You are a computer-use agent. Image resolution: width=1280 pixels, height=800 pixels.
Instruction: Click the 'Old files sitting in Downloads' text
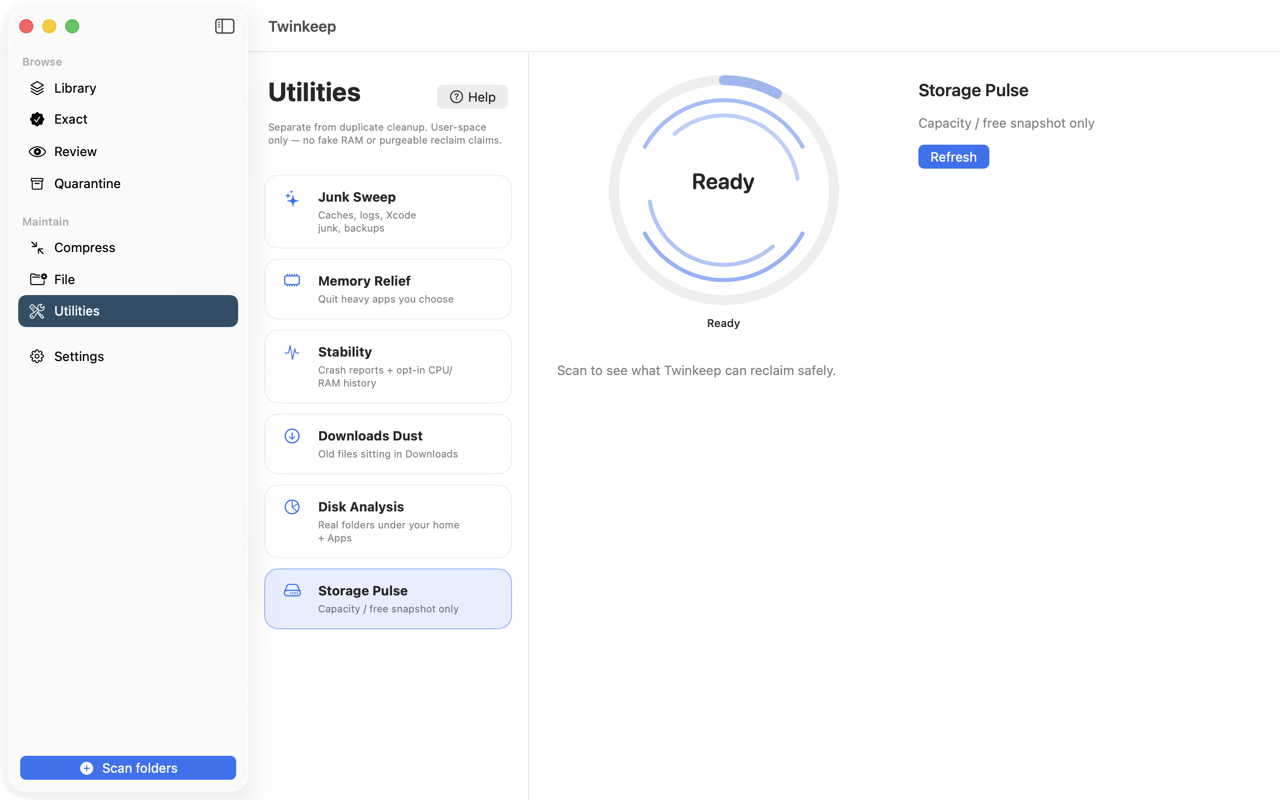tap(388, 454)
